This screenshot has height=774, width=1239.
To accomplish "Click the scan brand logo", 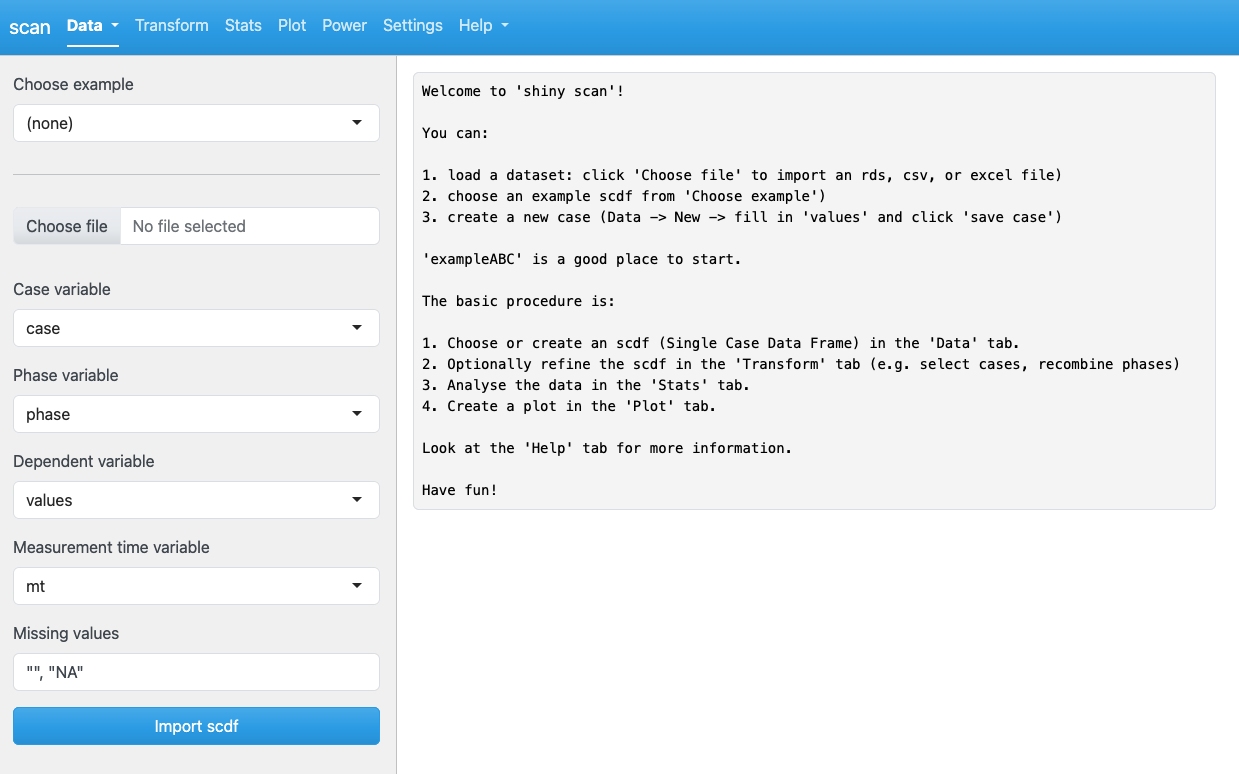I will click(30, 27).
